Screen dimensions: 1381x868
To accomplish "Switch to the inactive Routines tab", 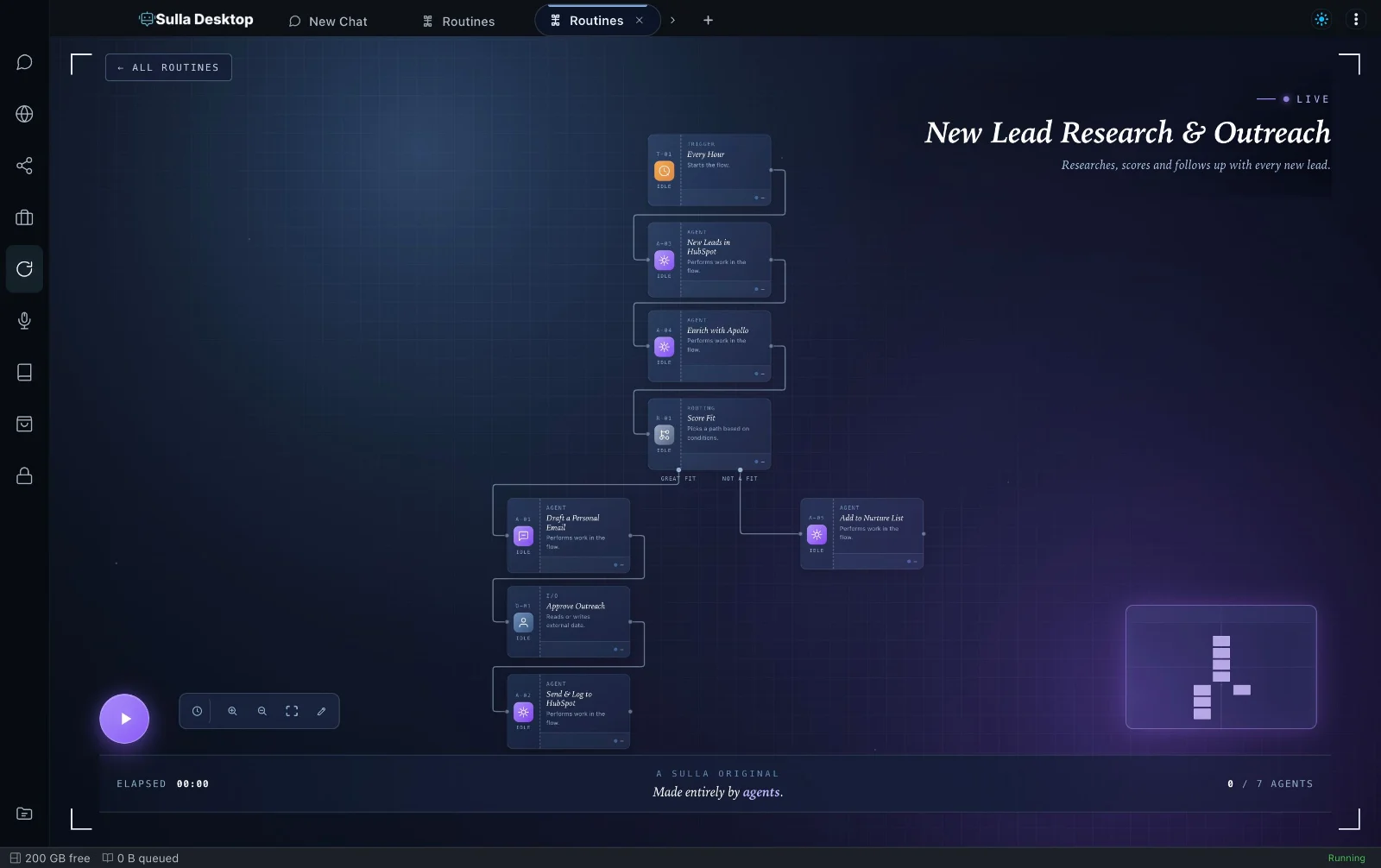I will click(459, 21).
